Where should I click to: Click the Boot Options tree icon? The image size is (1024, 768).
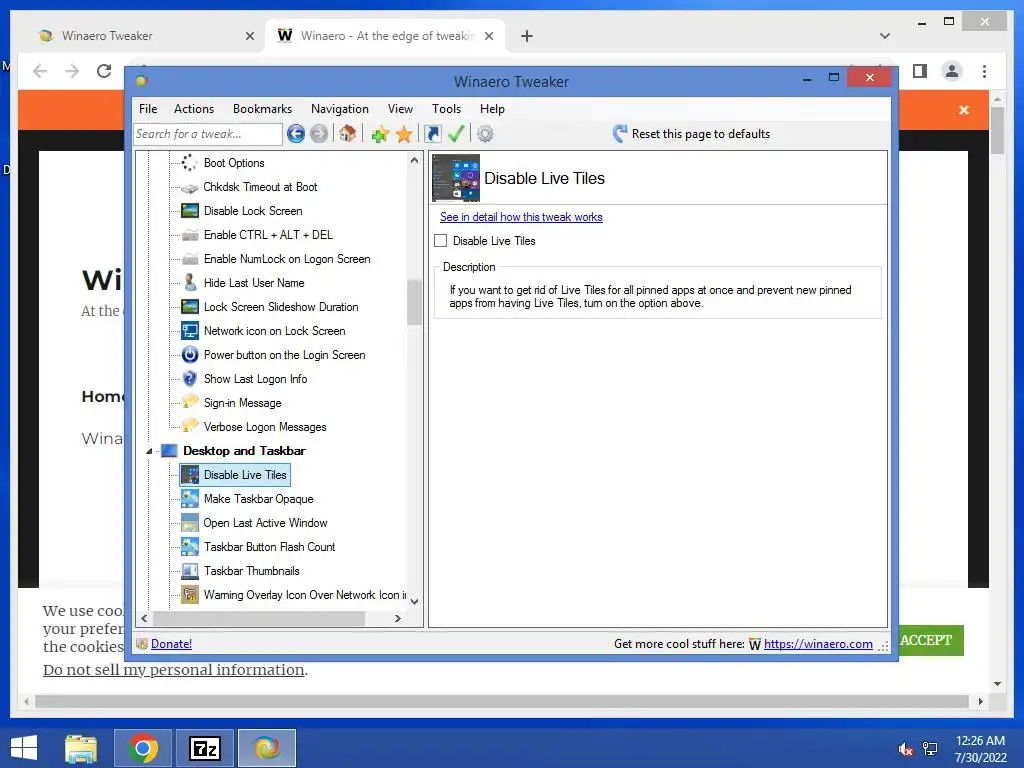click(189, 163)
